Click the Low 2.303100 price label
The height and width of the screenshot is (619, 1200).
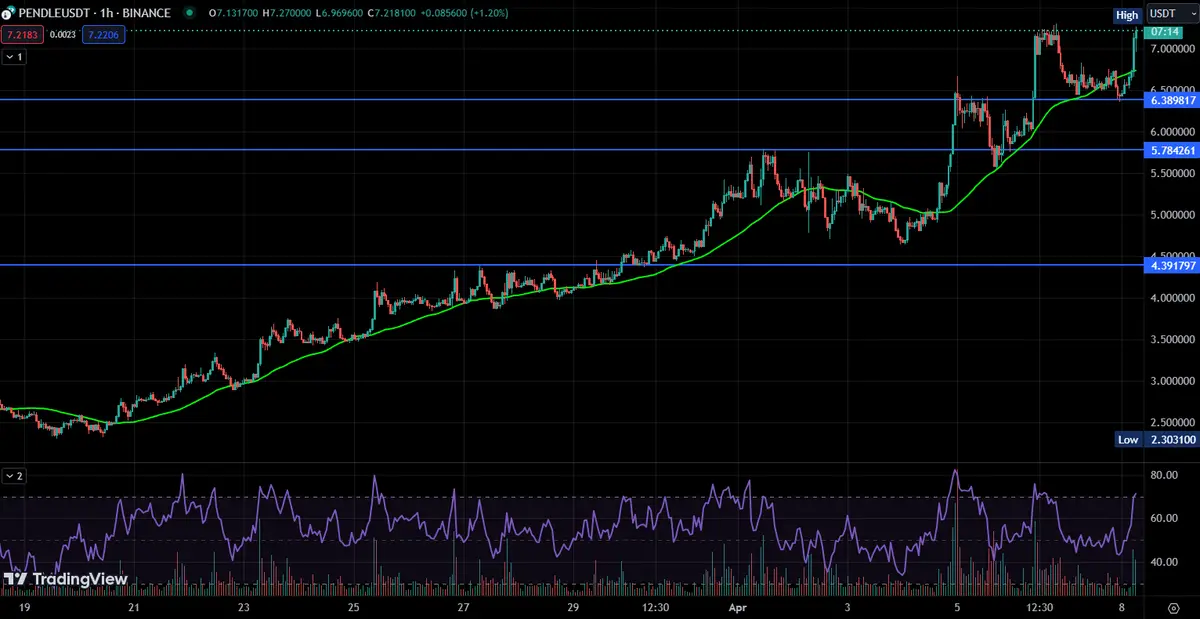click(x=1156, y=440)
